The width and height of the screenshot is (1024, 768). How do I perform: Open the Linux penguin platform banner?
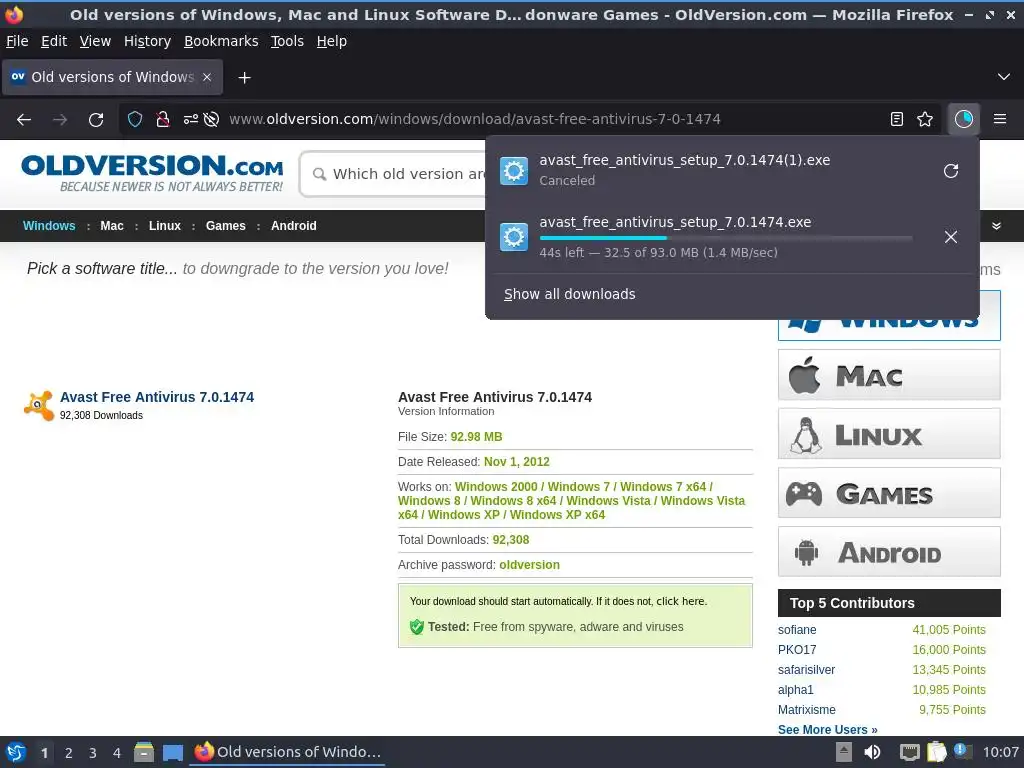click(x=889, y=434)
